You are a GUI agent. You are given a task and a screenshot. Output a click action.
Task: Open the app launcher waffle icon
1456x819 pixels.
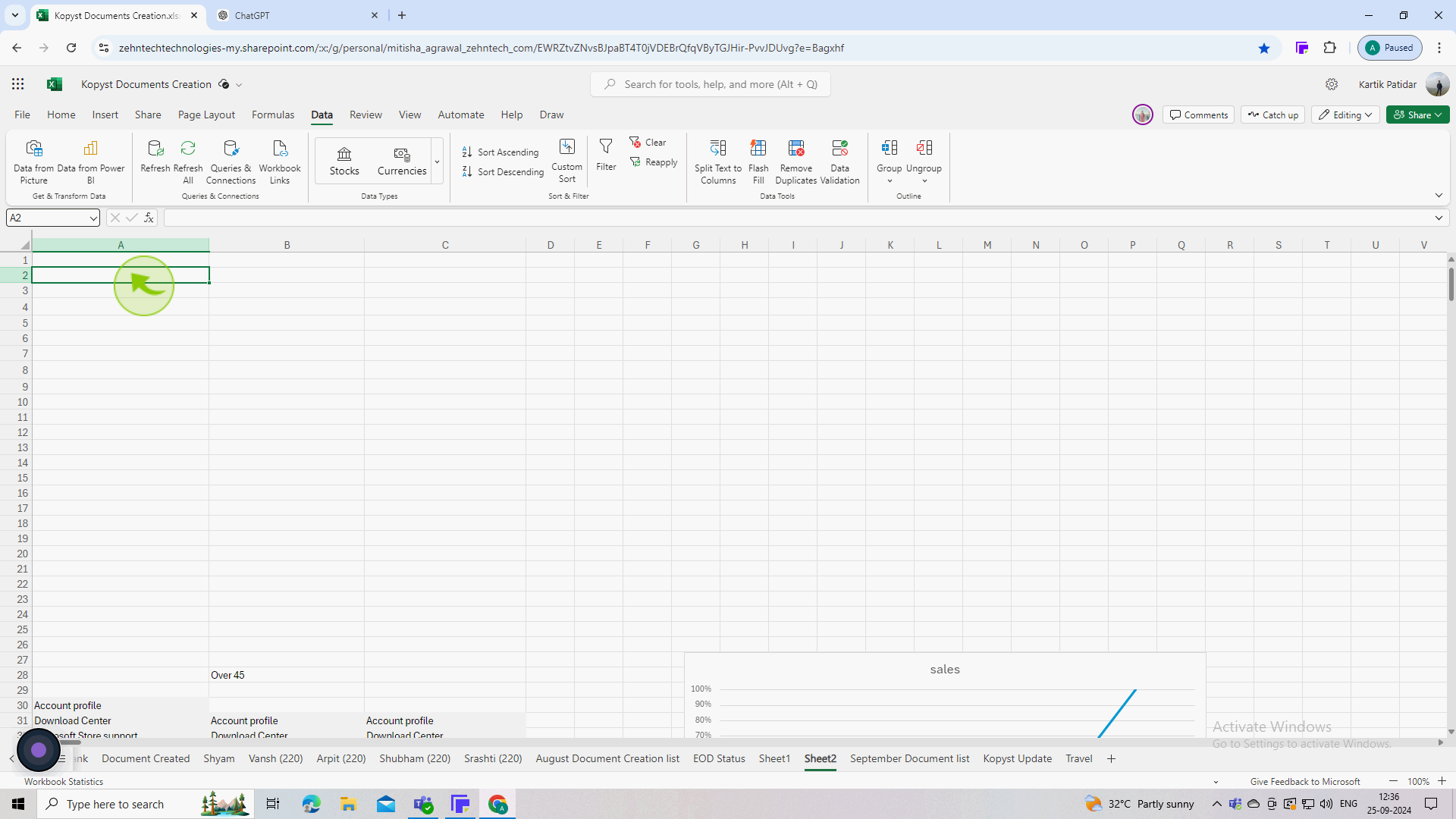[x=17, y=84]
